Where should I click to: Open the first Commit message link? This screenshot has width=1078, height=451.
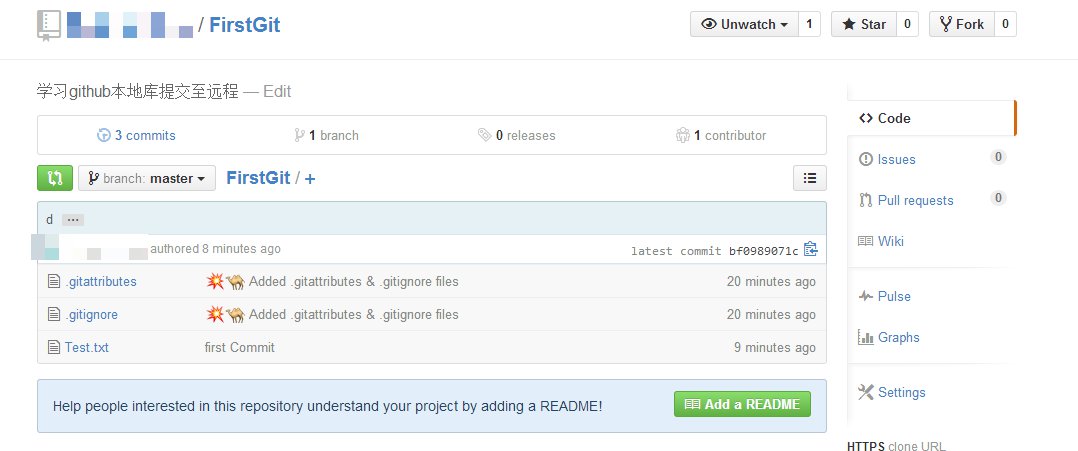click(x=239, y=347)
